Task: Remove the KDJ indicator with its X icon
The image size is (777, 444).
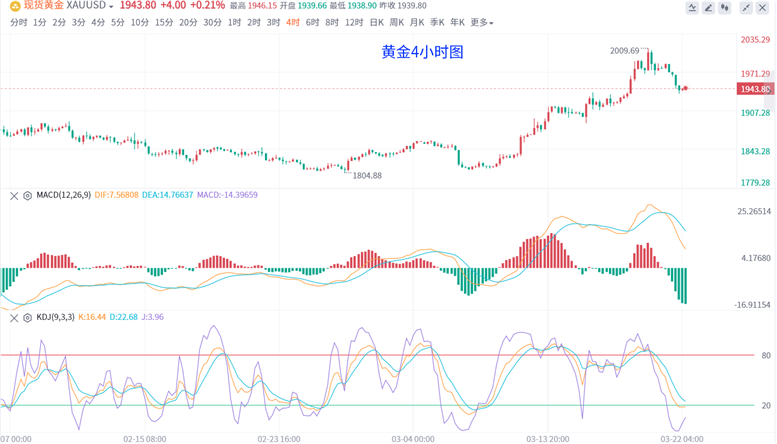Action: [14, 318]
